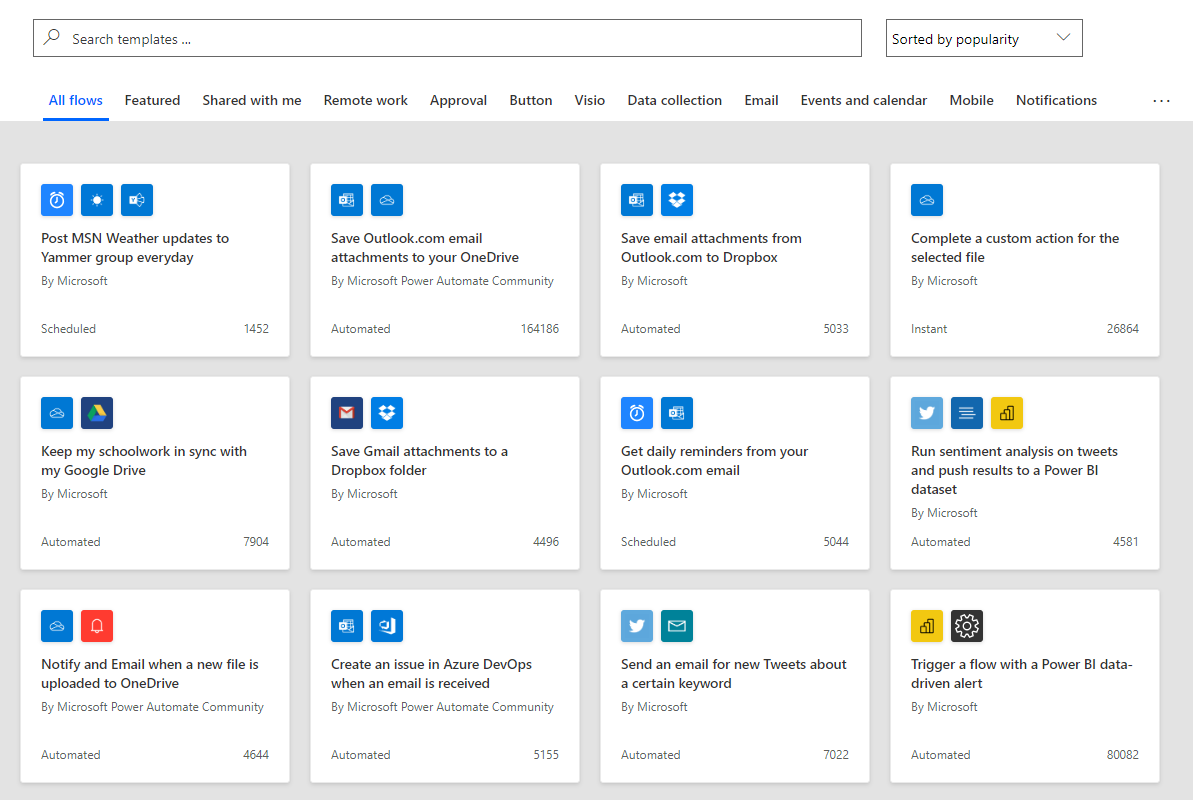Click the usage count 7904
Viewport: 1193px width, 800px height.
coord(256,542)
